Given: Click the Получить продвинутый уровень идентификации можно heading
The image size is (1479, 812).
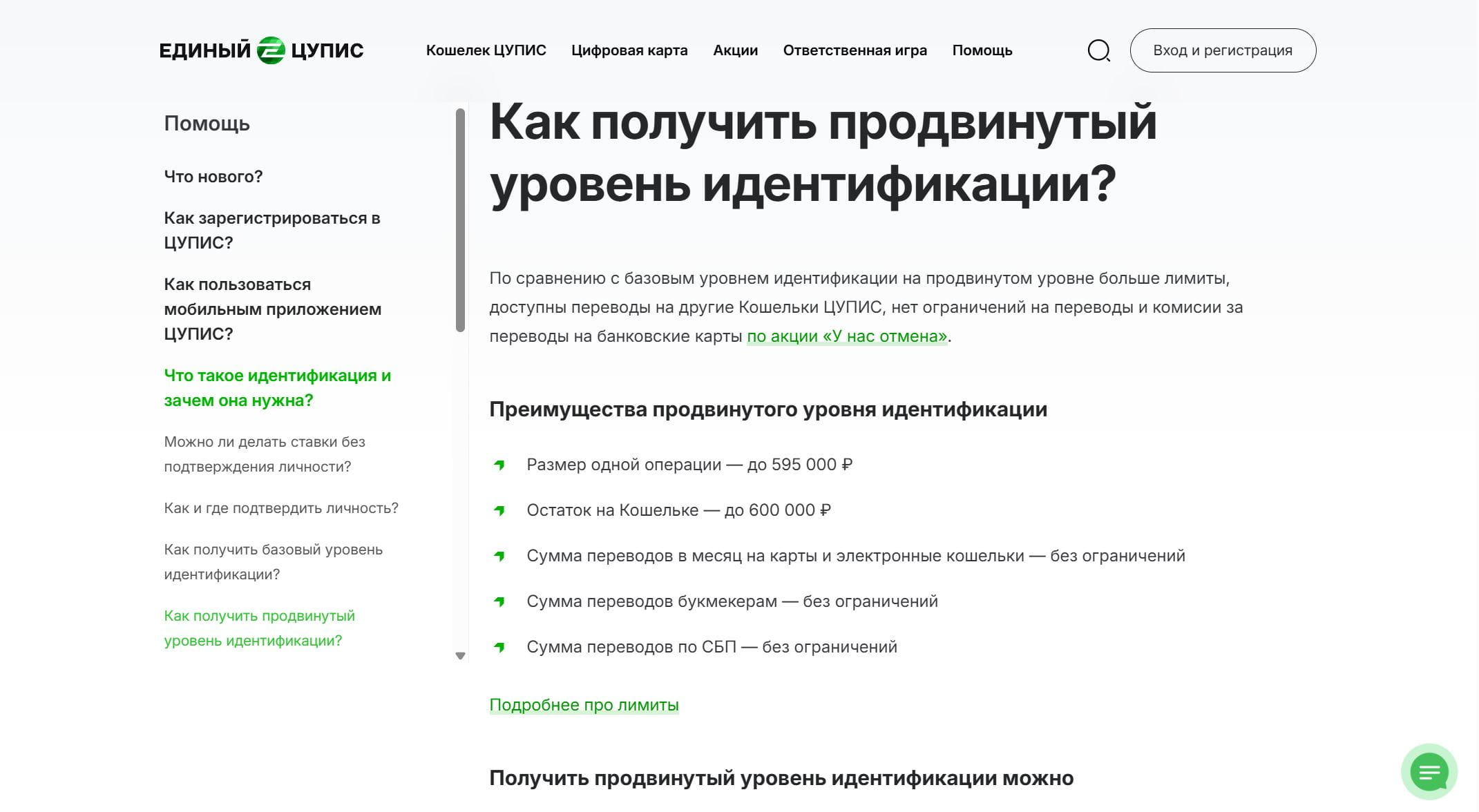Looking at the screenshot, I should click(x=781, y=778).
